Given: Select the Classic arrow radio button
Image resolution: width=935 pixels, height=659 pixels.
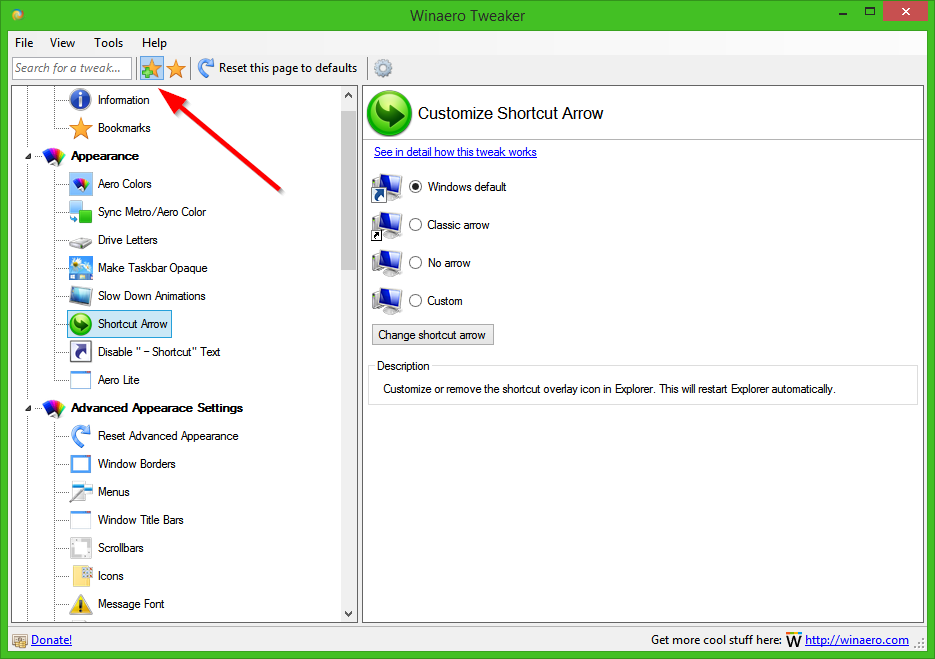Looking at the screenshot, I should 416,225.
